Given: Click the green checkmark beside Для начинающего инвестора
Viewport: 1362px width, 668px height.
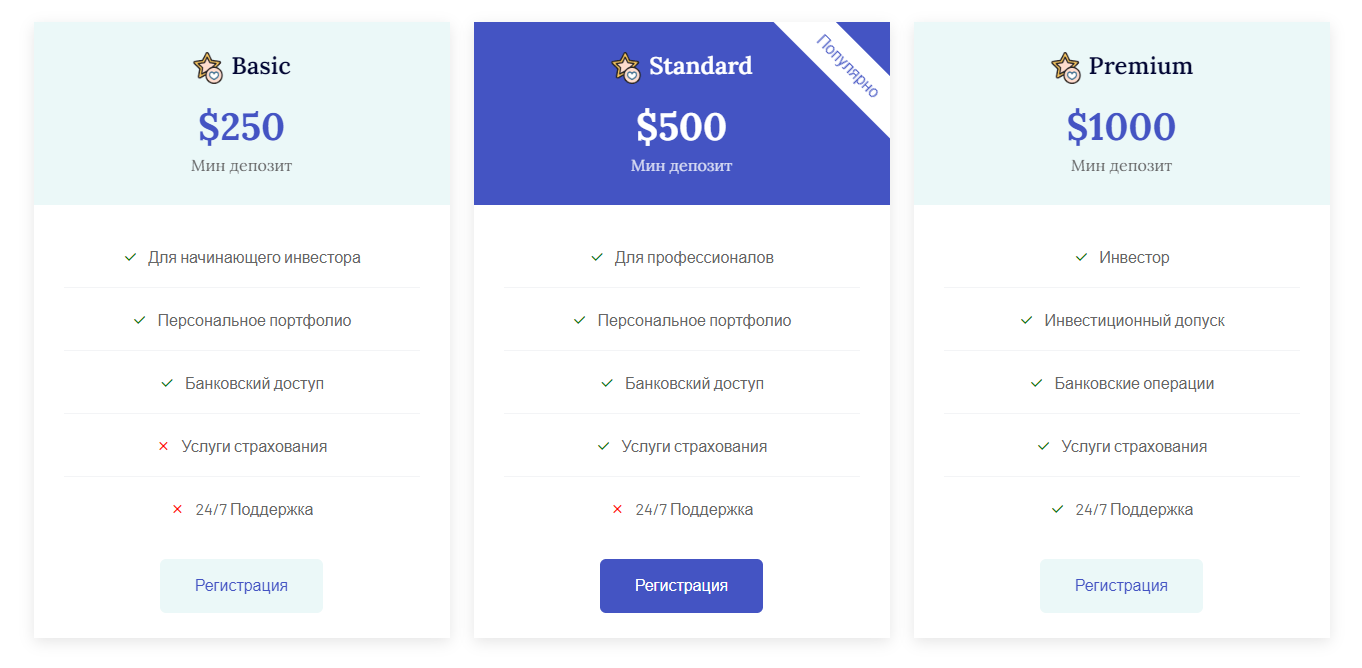Looking at the screenshot, I should [130, 257].
